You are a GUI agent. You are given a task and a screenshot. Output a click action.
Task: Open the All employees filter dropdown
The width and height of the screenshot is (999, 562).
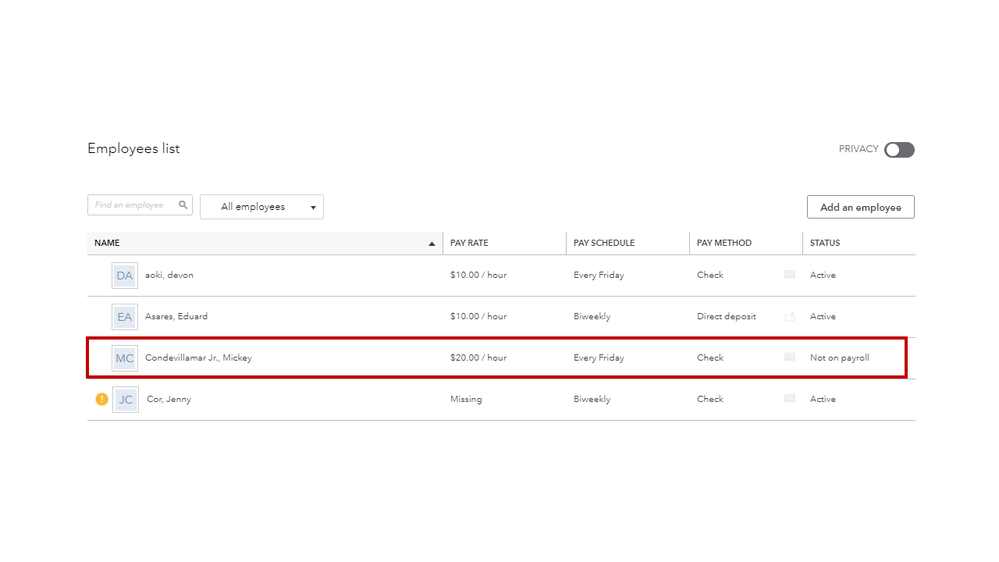(x=262, y=207)
